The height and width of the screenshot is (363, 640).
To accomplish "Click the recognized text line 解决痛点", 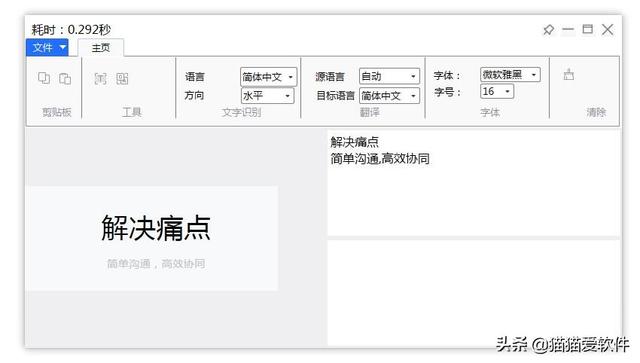I will tap(354, 142).
